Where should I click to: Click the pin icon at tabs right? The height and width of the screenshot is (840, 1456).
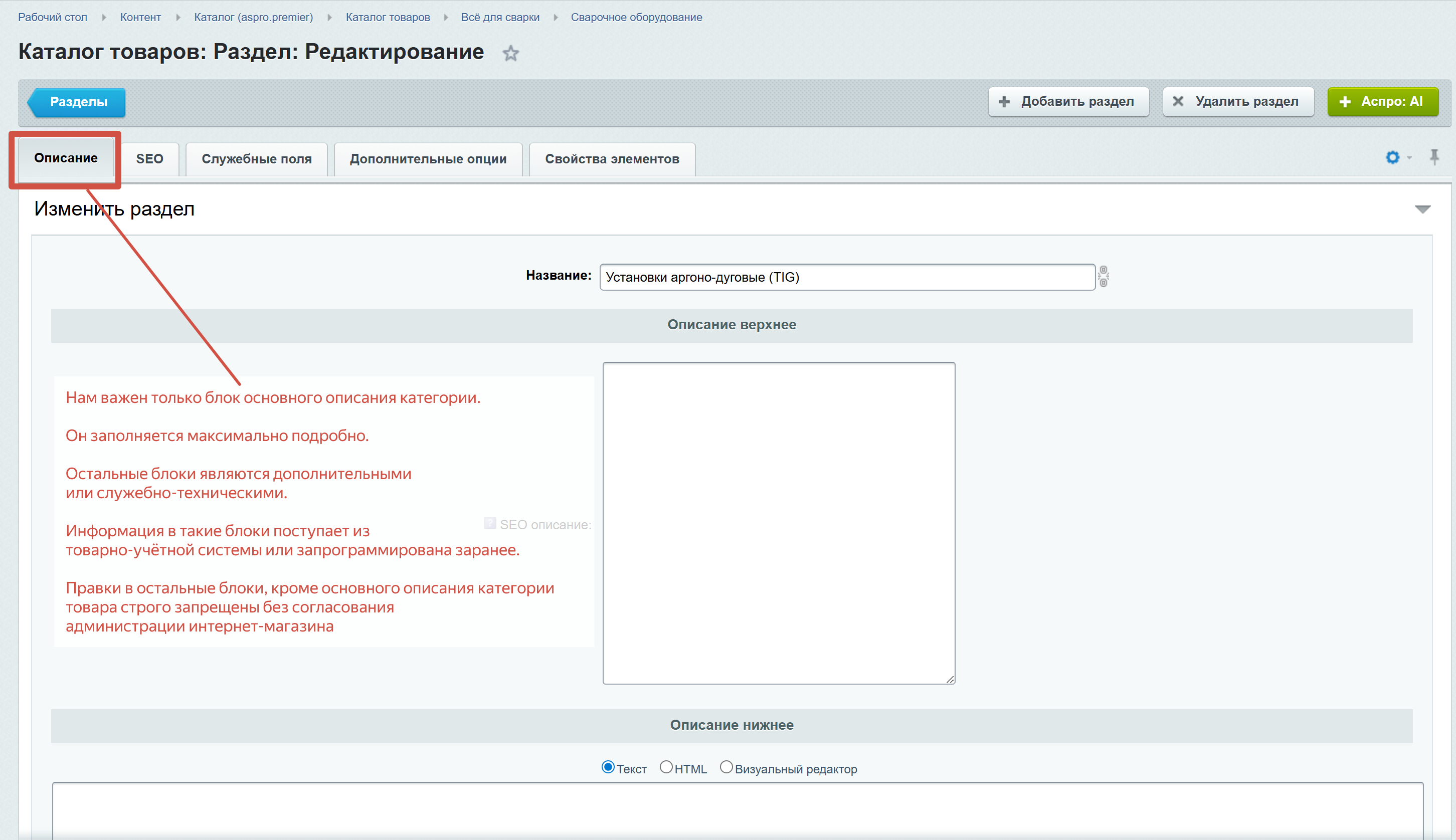coord(1434,156)
